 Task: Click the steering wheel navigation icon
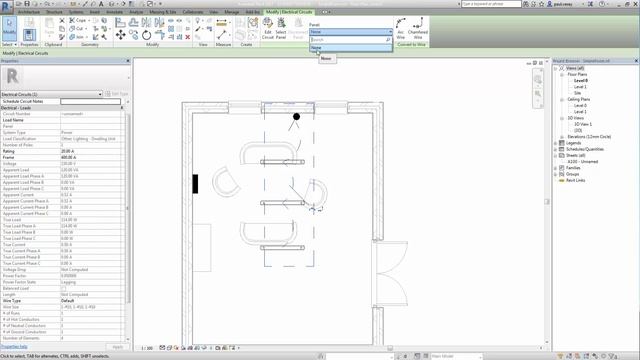point(538,79)
